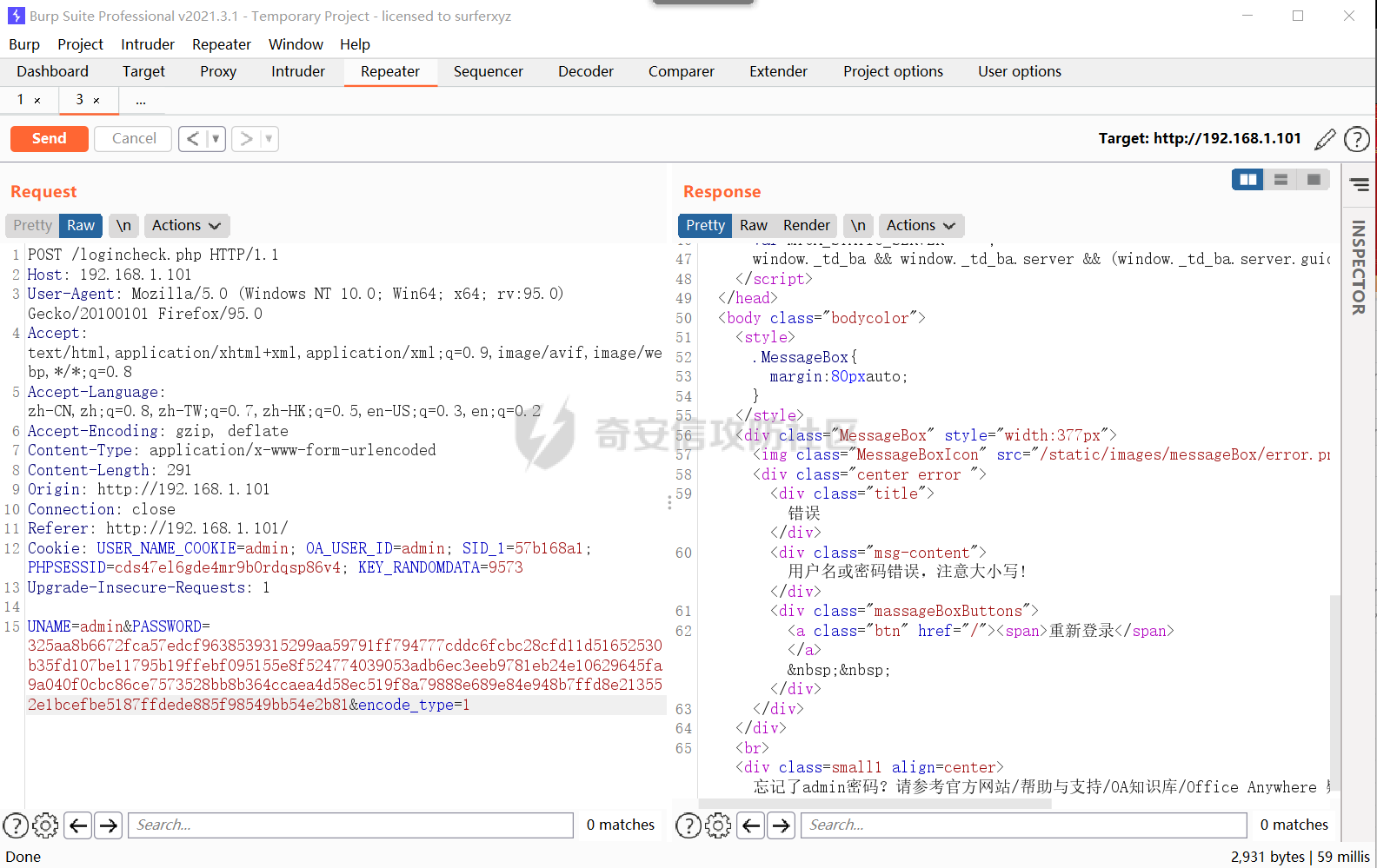This screenshot has height=868, width=1377.
Task: Switch to the Dashboard tab
Action: 52,72
